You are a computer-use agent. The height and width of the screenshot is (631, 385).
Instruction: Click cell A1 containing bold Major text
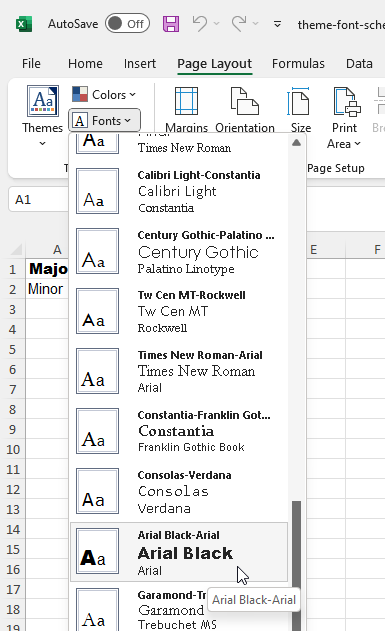tap(47, 269)
